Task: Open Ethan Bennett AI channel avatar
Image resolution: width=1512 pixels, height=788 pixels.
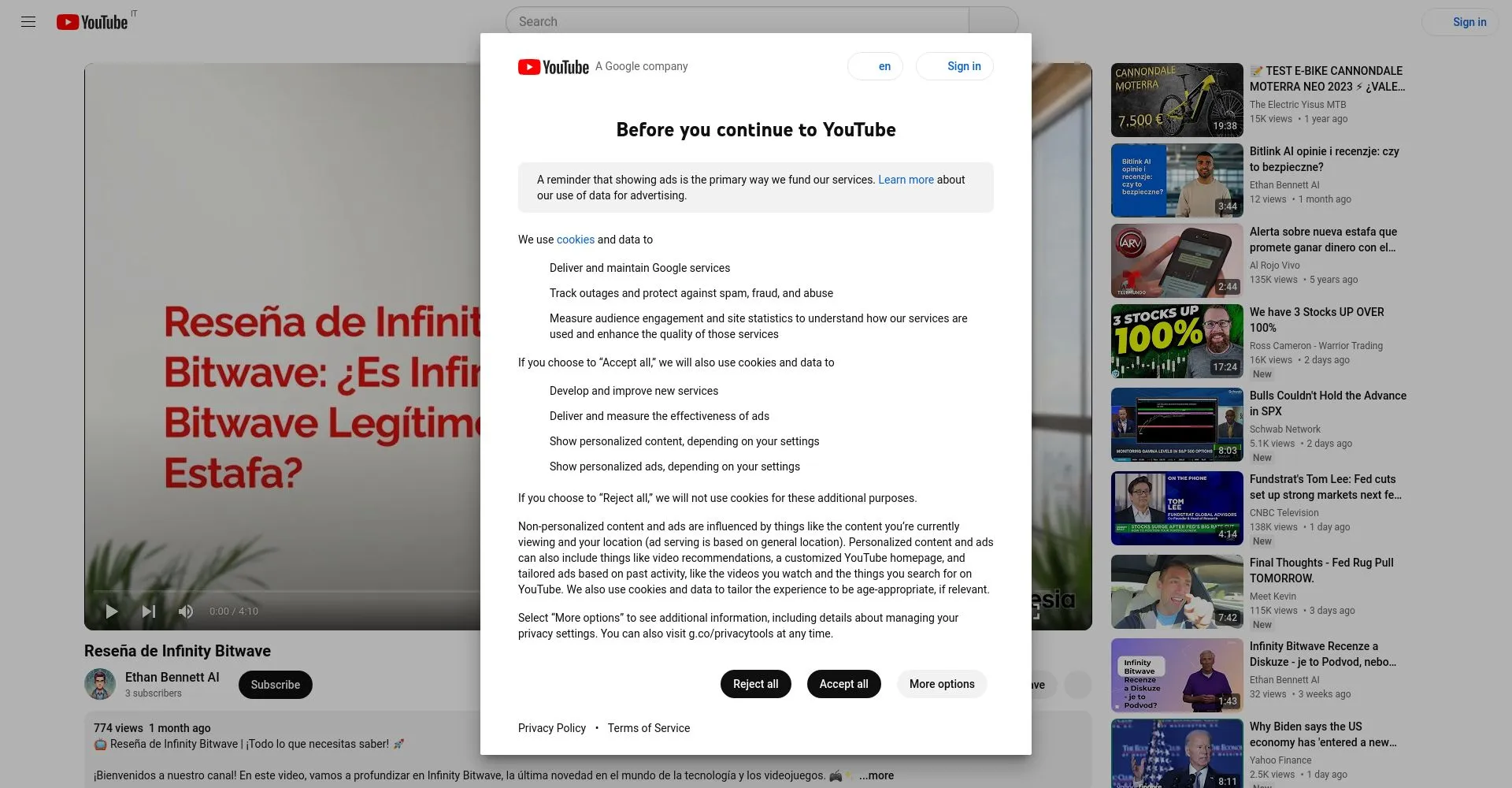Action: click(100, 684)
